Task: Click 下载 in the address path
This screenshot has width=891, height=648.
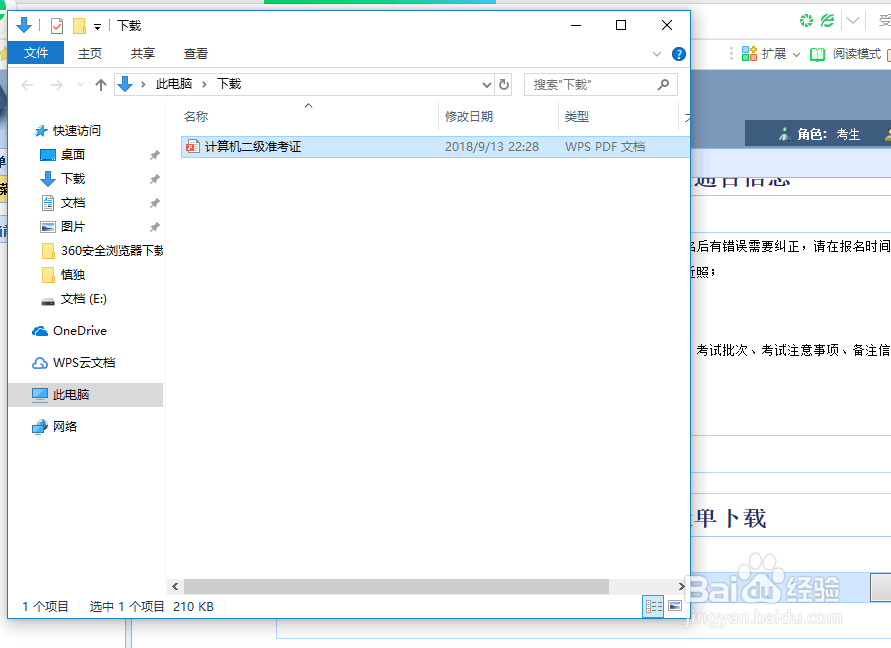Action: [x=229, y=84]
